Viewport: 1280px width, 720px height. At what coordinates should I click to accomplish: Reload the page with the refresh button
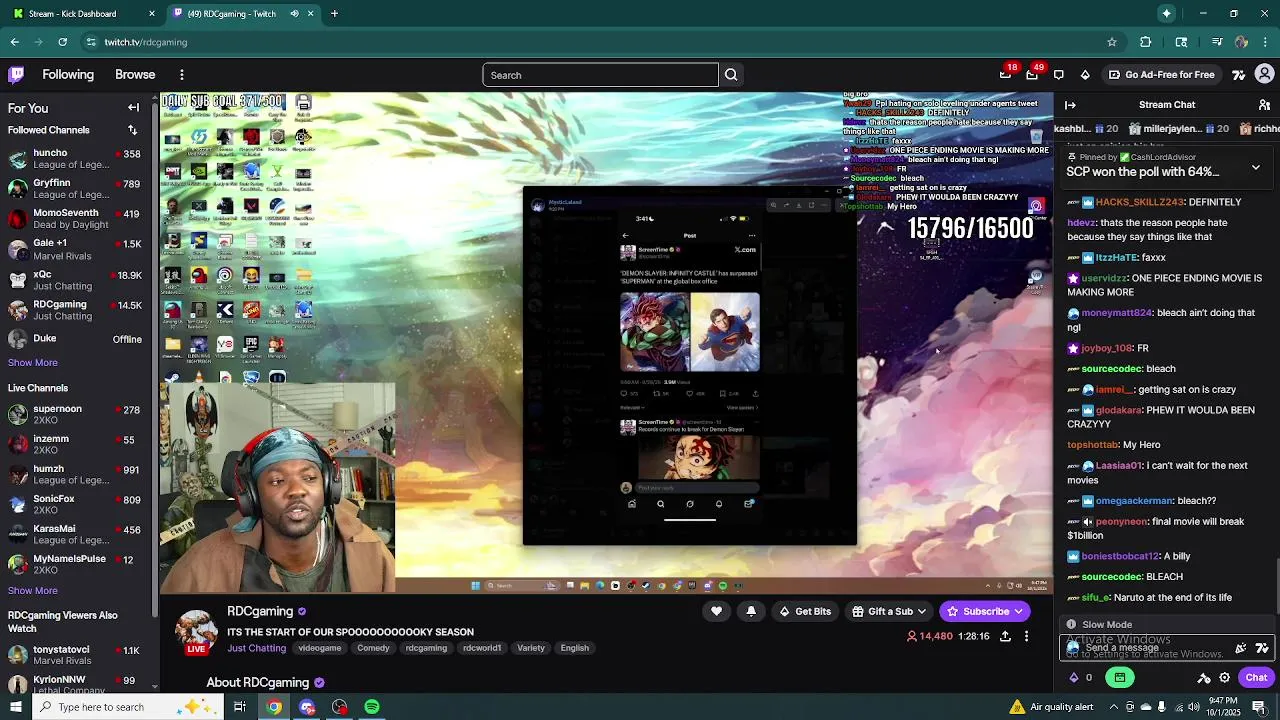pos(62,42)
